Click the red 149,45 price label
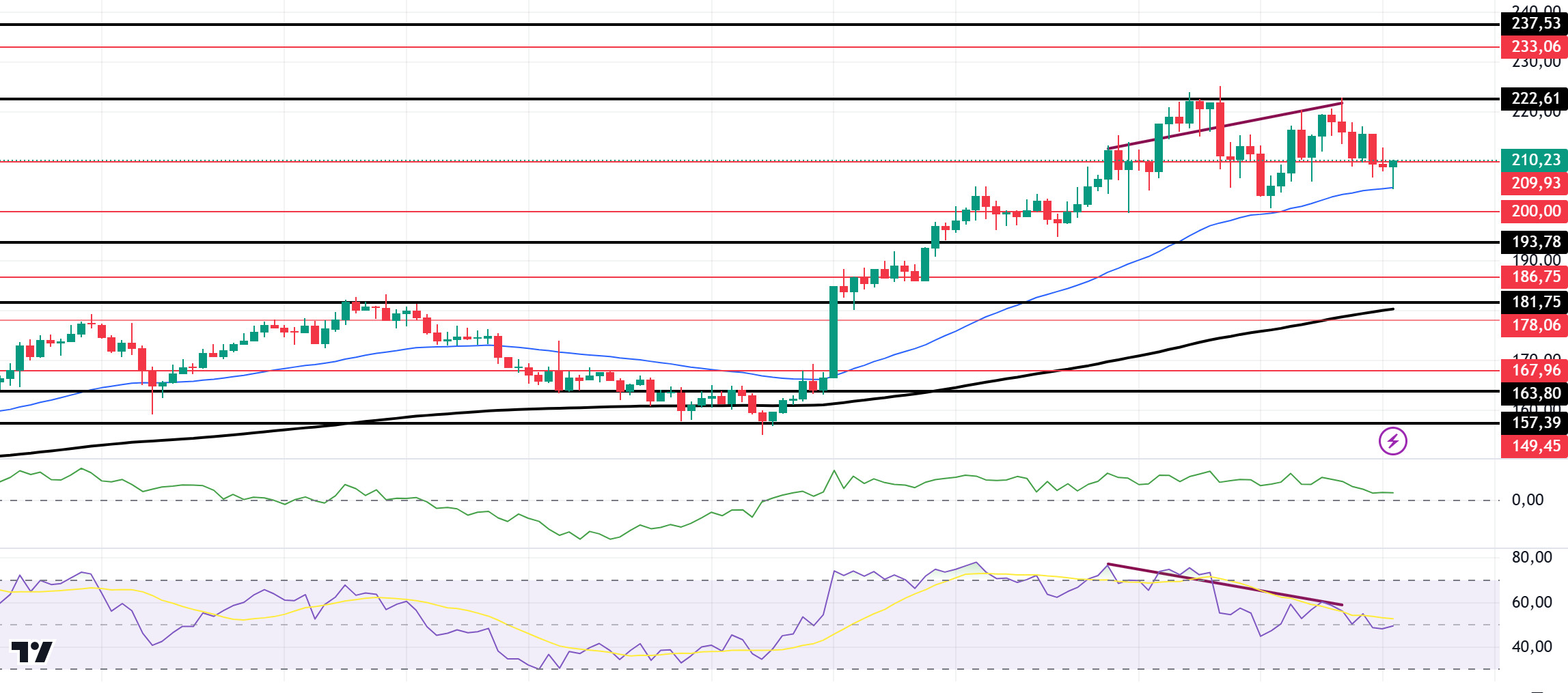Viewport: 1568px width, 693px height. tap(1535, 446)
